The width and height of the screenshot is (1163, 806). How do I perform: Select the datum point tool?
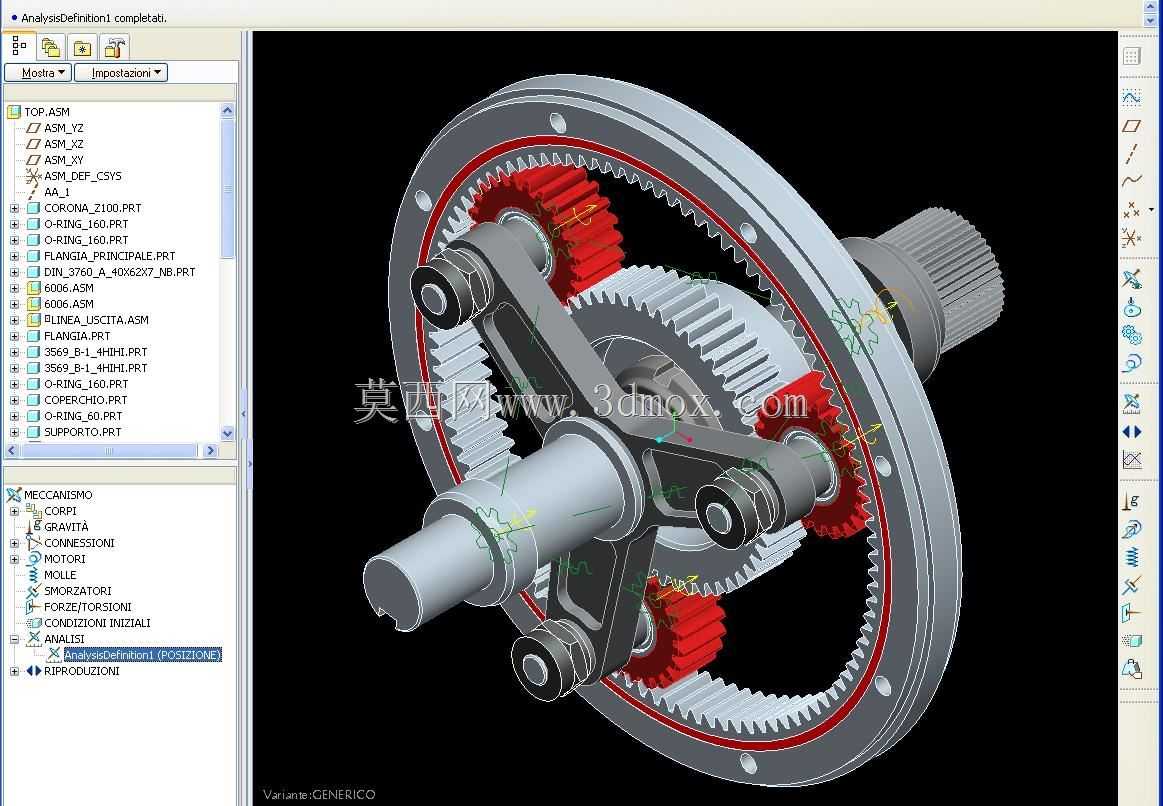coord(1131,210)
